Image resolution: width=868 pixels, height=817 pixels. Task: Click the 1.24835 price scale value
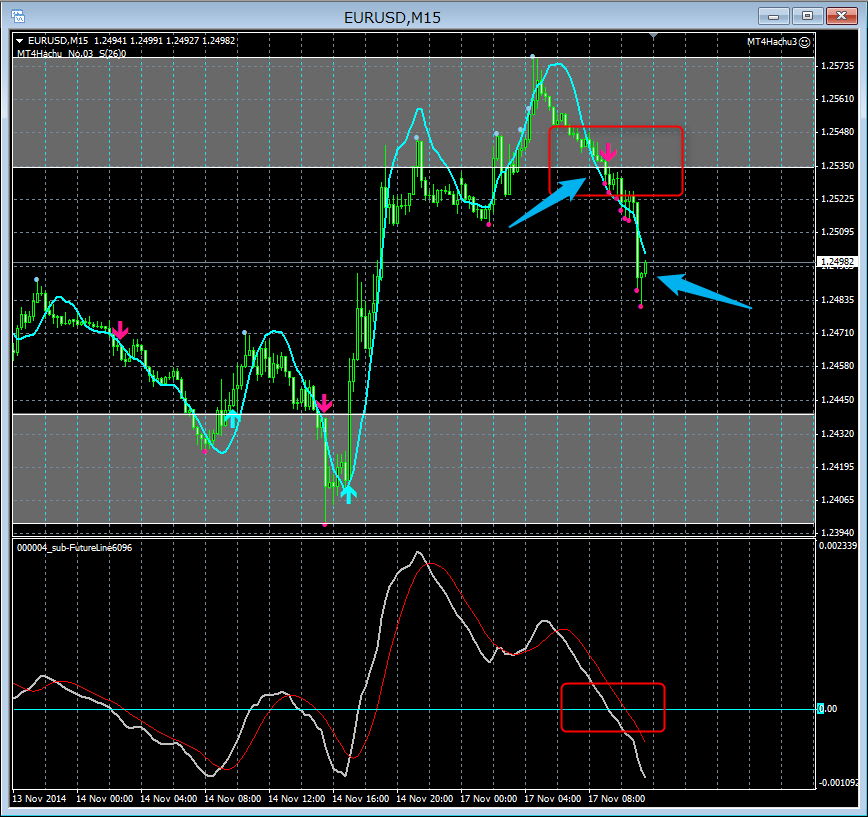click(x=837, y=300)
